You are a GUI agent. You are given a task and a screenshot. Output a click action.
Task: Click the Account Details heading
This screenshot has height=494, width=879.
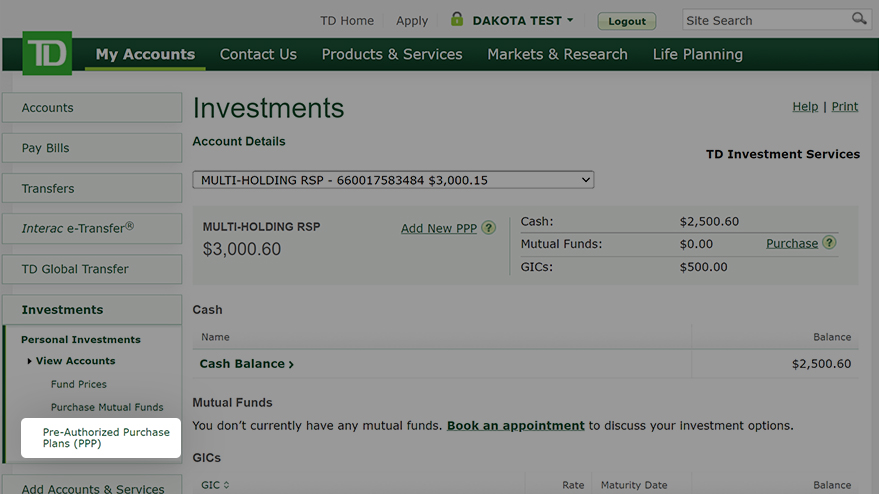pyautogui.click(x=239, y=141)
